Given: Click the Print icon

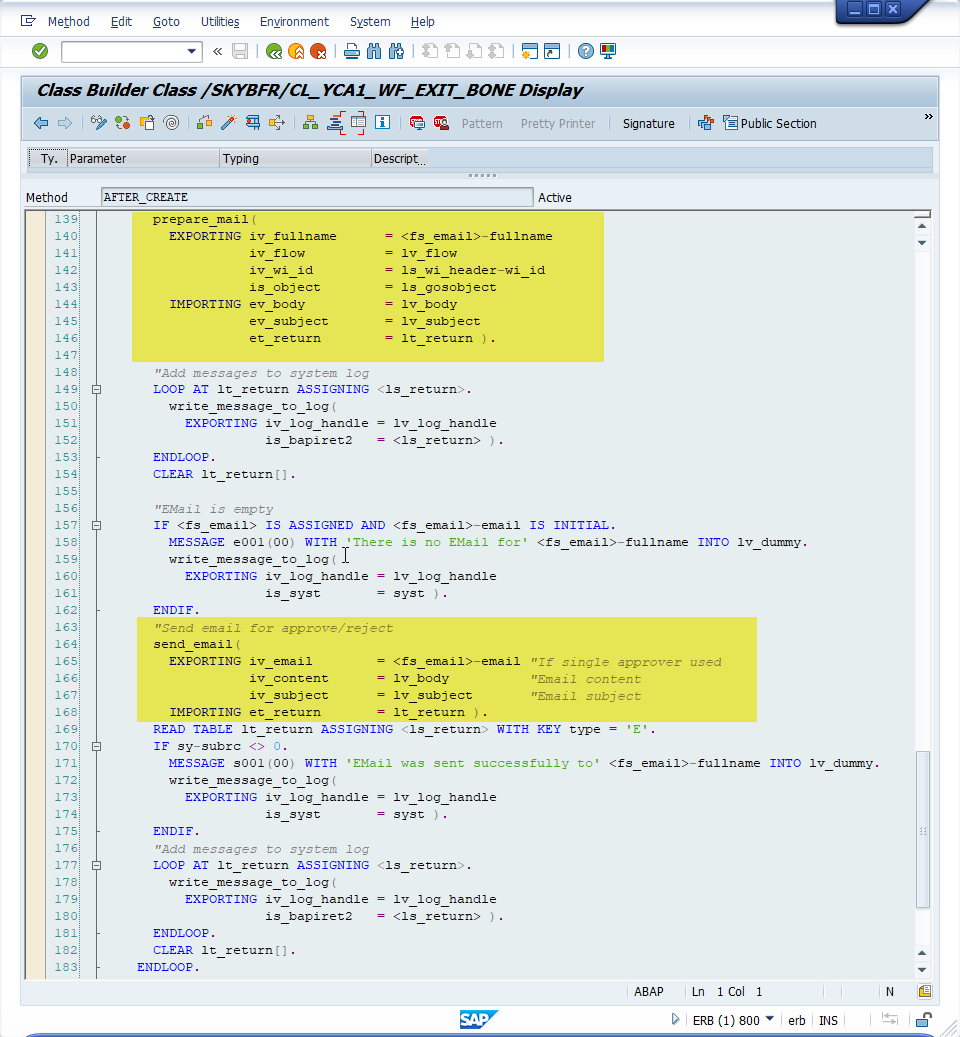Looking at the screenshot, I should tap(352, 51).
